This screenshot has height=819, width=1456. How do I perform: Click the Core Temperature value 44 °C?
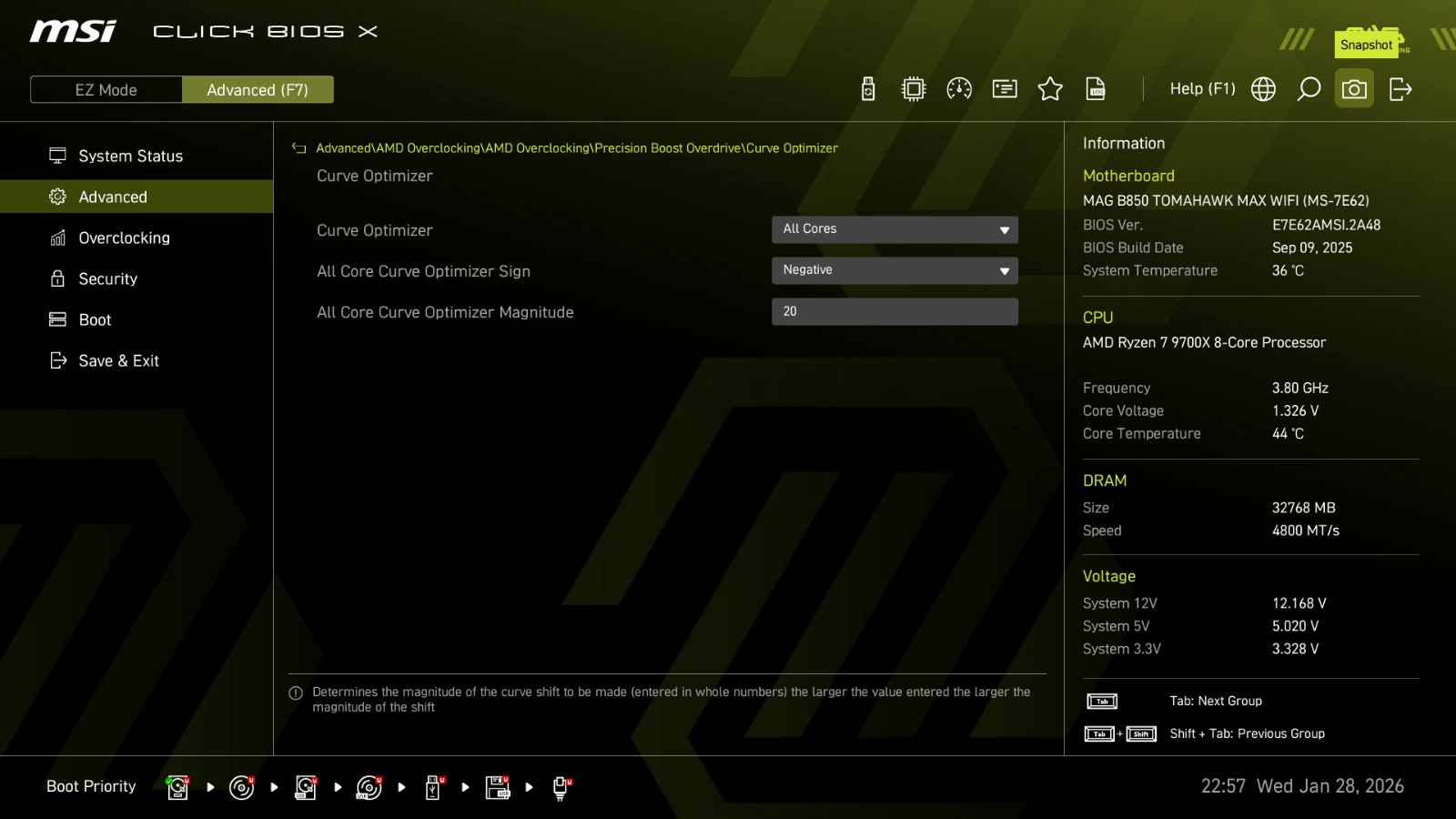click(1288, 434)
